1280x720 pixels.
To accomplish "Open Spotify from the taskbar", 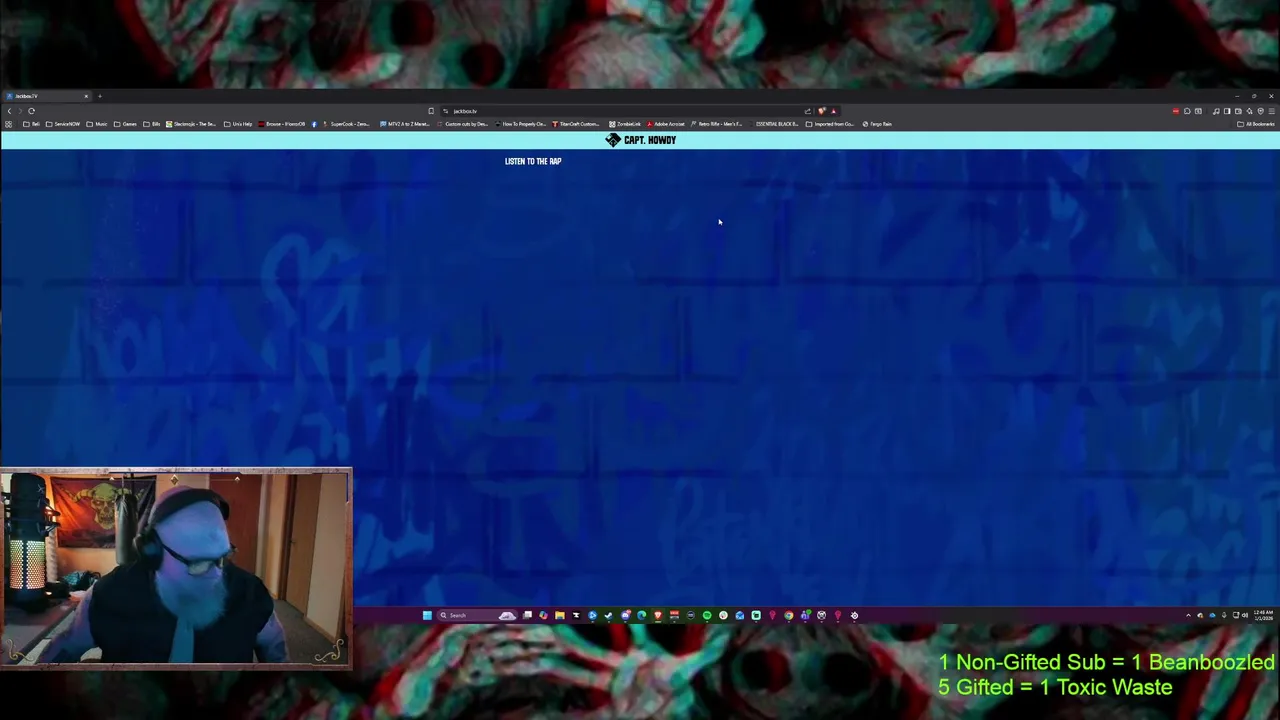I will point(707,615).
